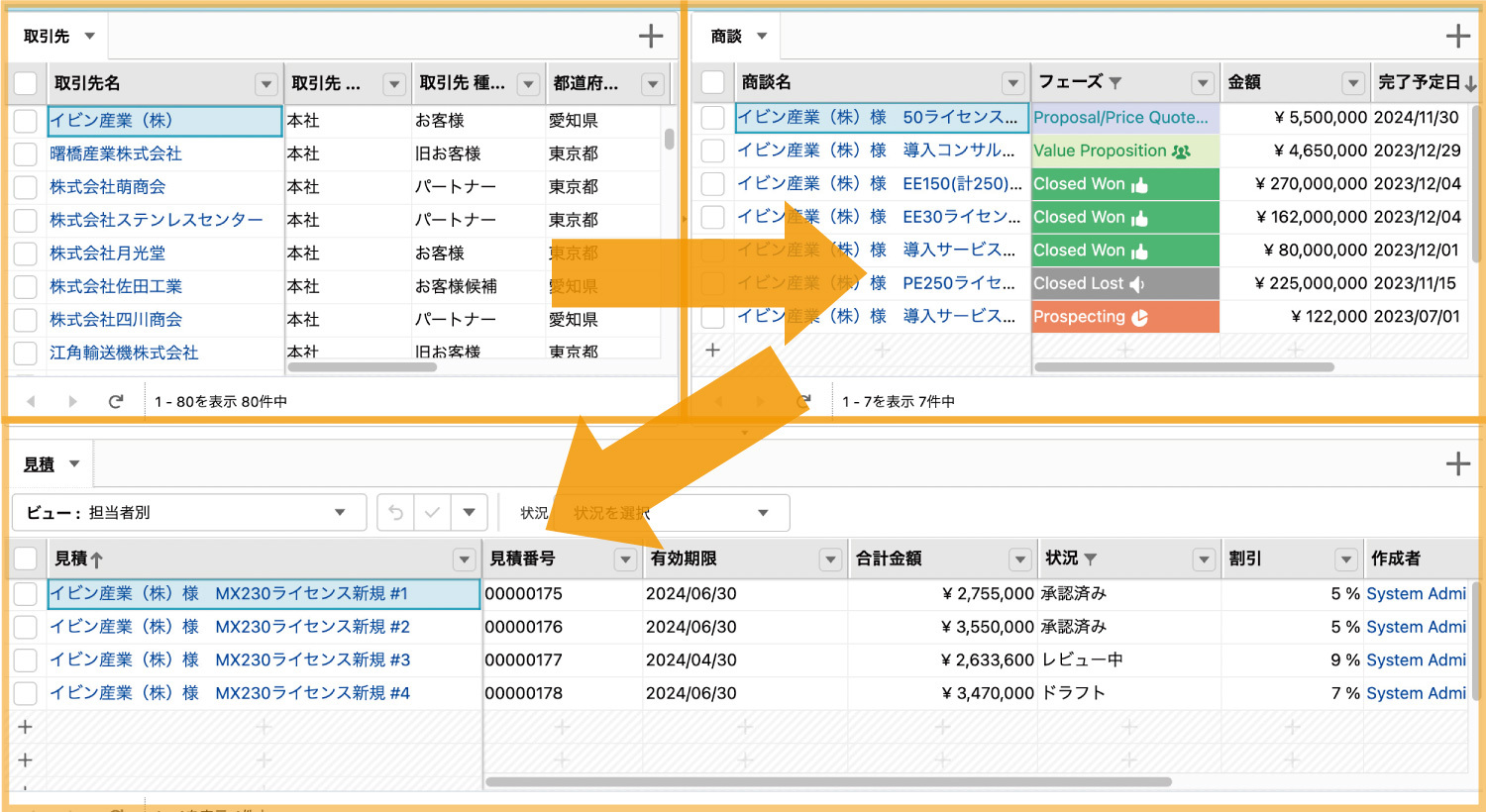This screenshot has height=812, width=1486.
Task: Click the お客様候補 account type cell
Action: 478,286
